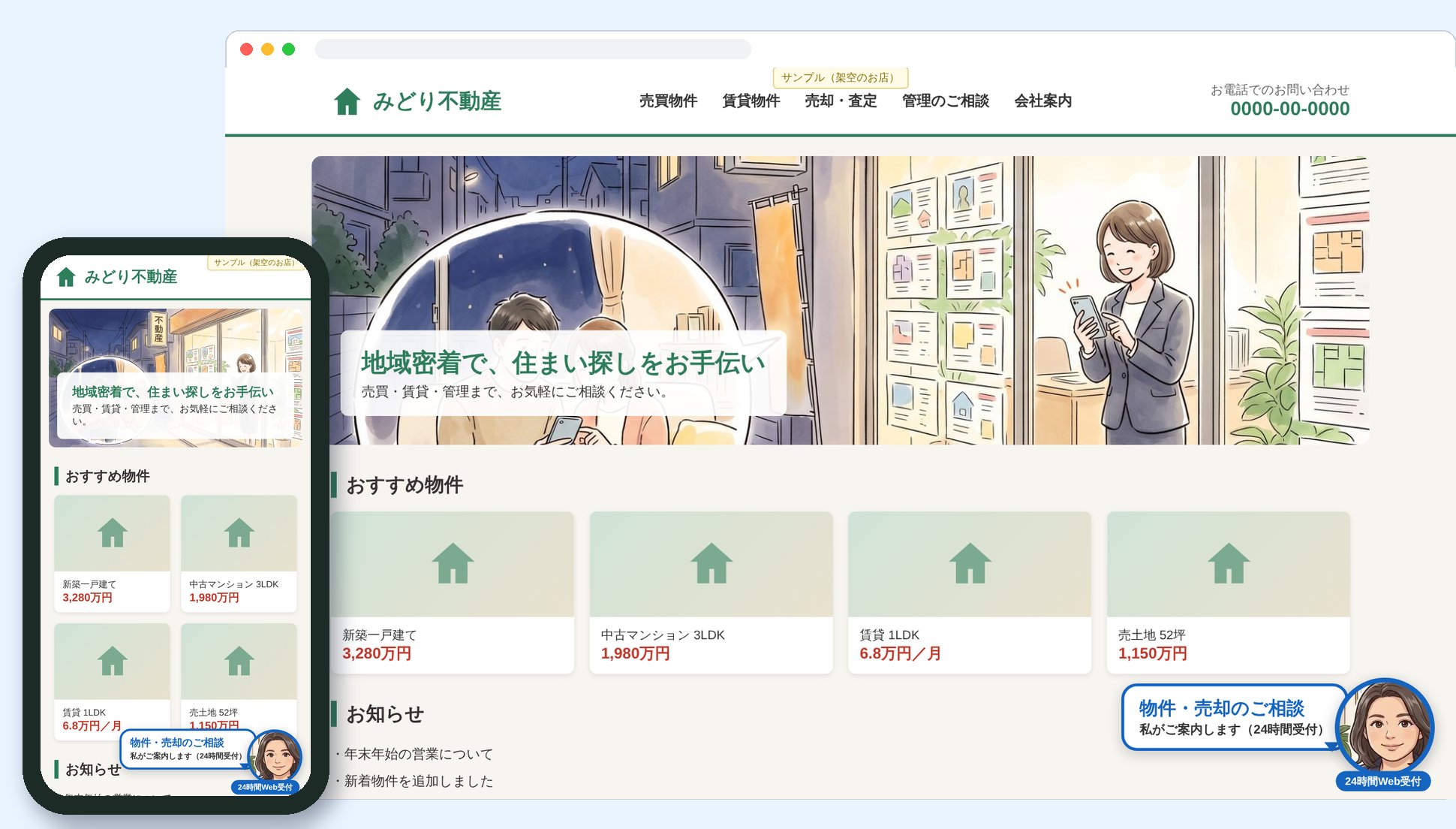Open the 物件・売却のご相談 chat bubble on desktop
This screenshot has width=1456, height=829.
(x=1231, y=717)
